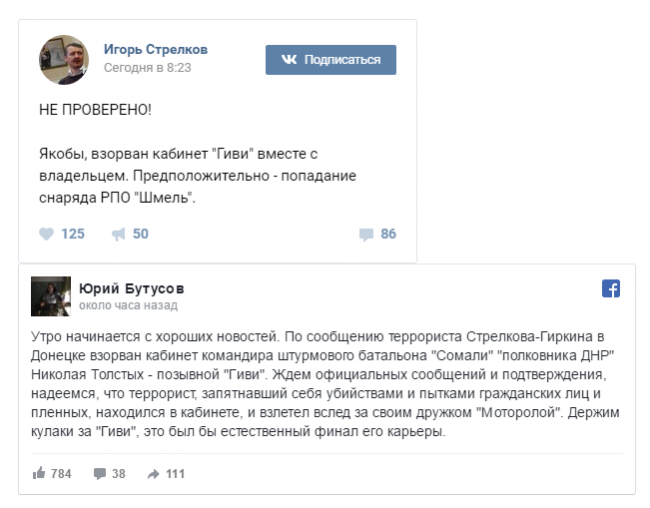Click the heart like icon on VK post
Viewport: 650px width, 508px height.
(45, 234)
